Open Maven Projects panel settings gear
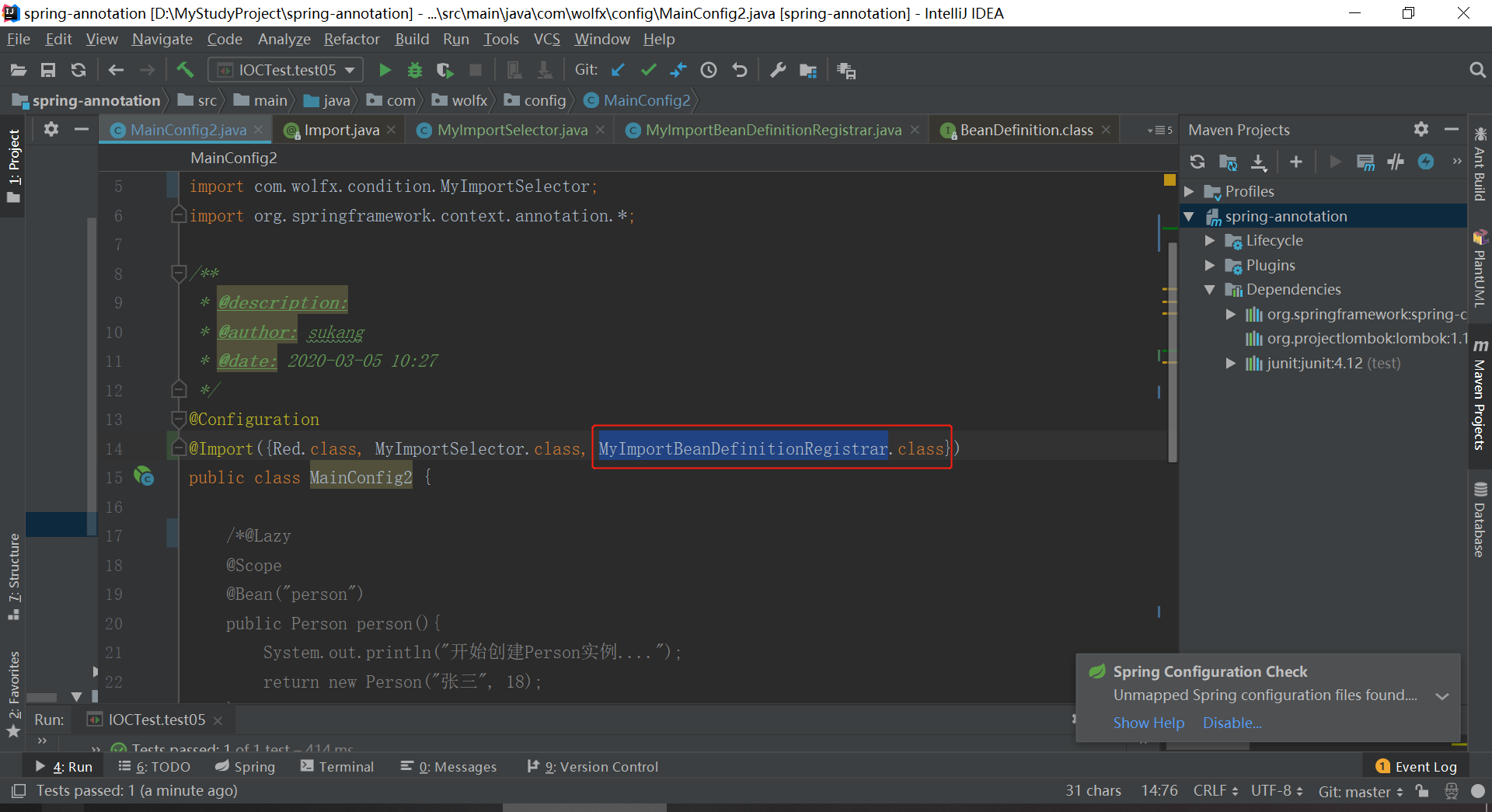The image size is (1492, 812). tap(1421, 129)
